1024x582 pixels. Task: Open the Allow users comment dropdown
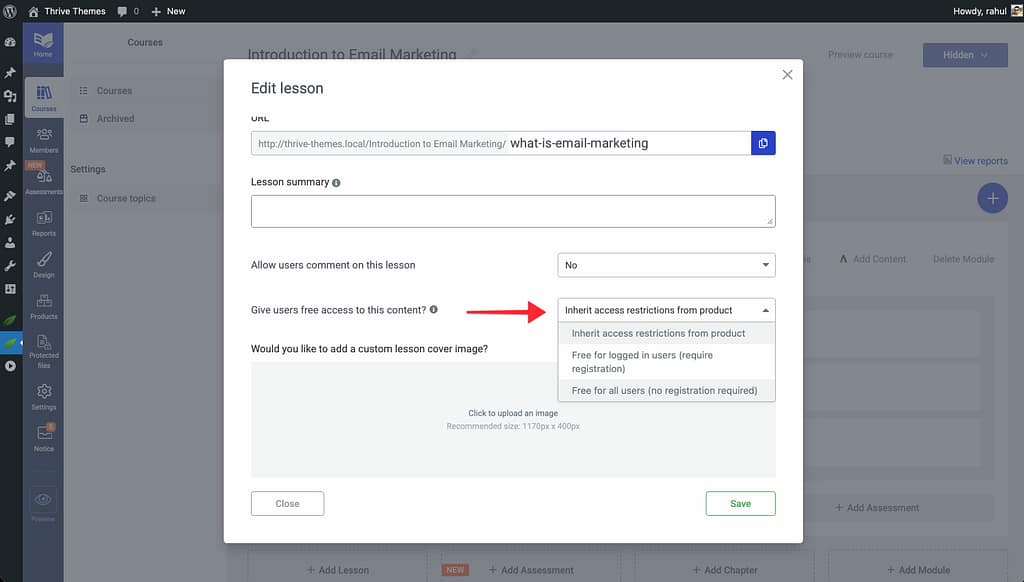coord(666,265)
